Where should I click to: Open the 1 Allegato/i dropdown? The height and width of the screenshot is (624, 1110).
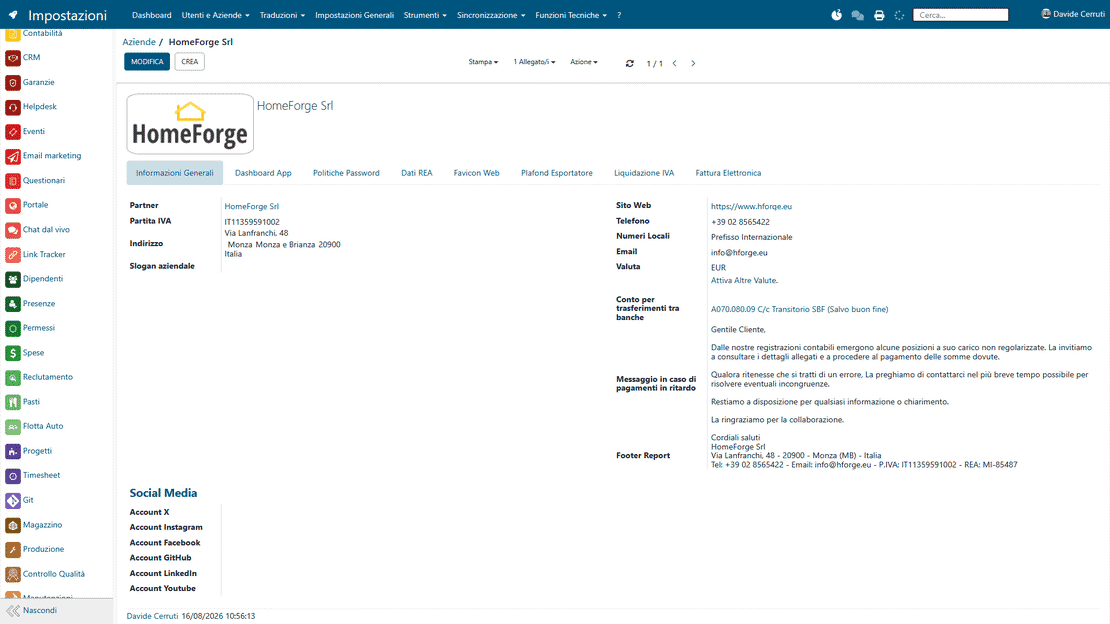pyautogui.click(x=534, y=62)
